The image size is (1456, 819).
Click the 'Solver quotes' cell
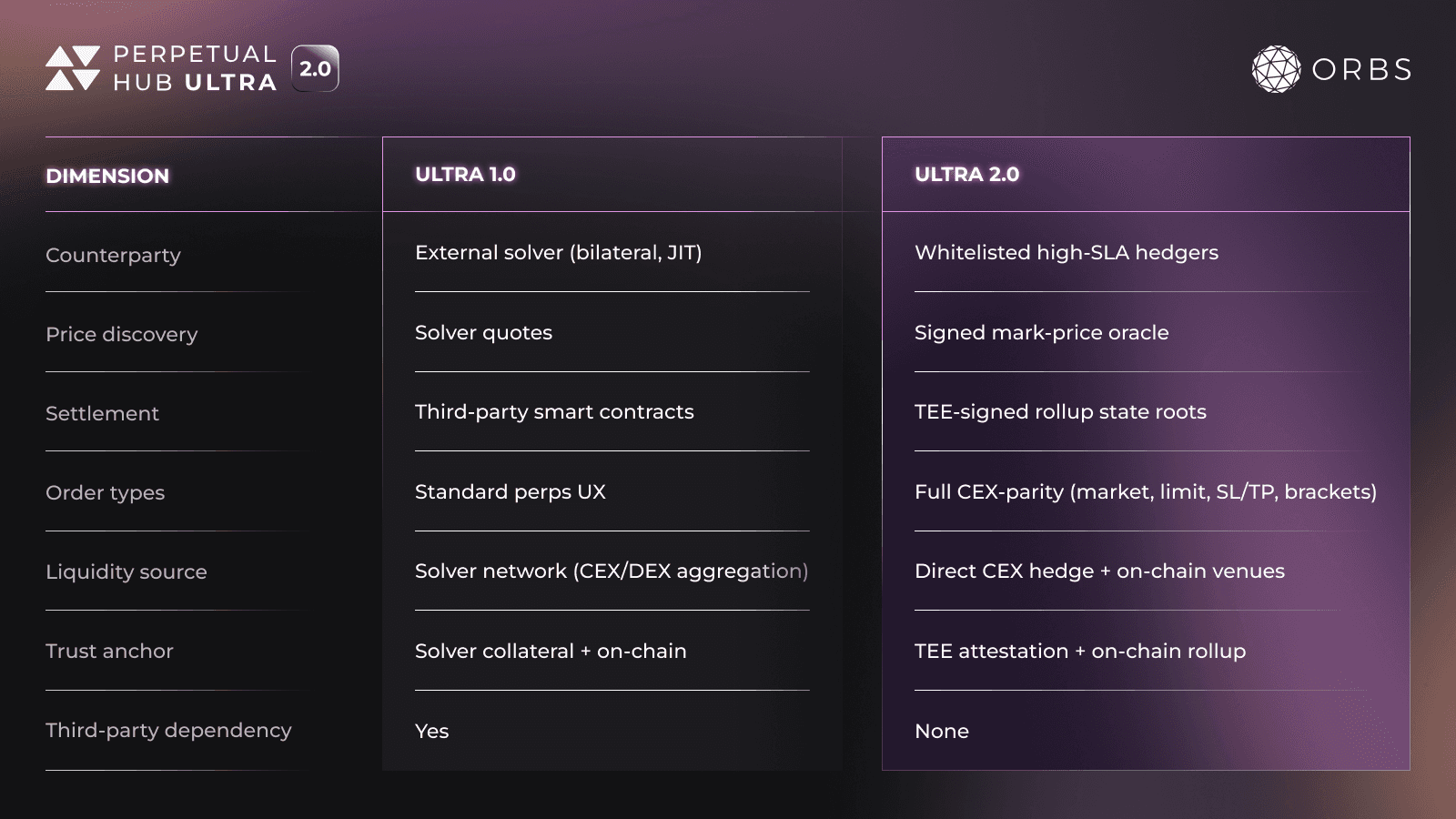click(x=483, y=332)
